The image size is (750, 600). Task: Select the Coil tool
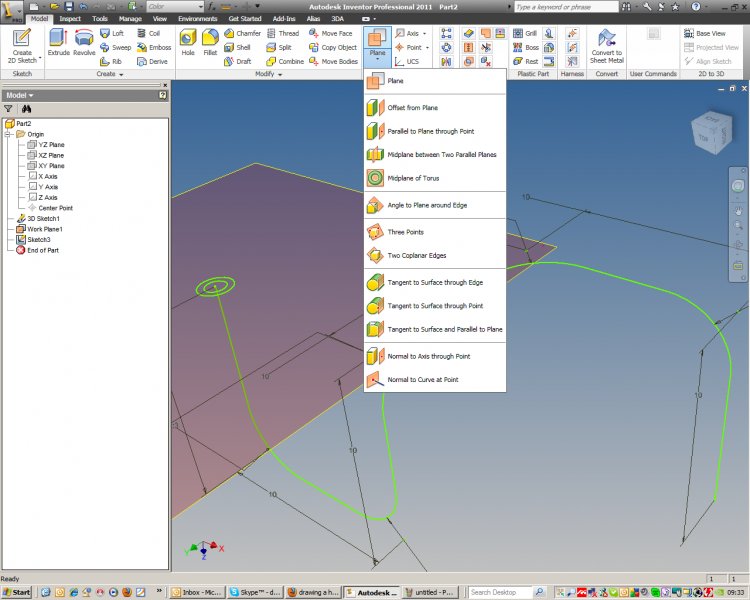[x=148, y=33]
